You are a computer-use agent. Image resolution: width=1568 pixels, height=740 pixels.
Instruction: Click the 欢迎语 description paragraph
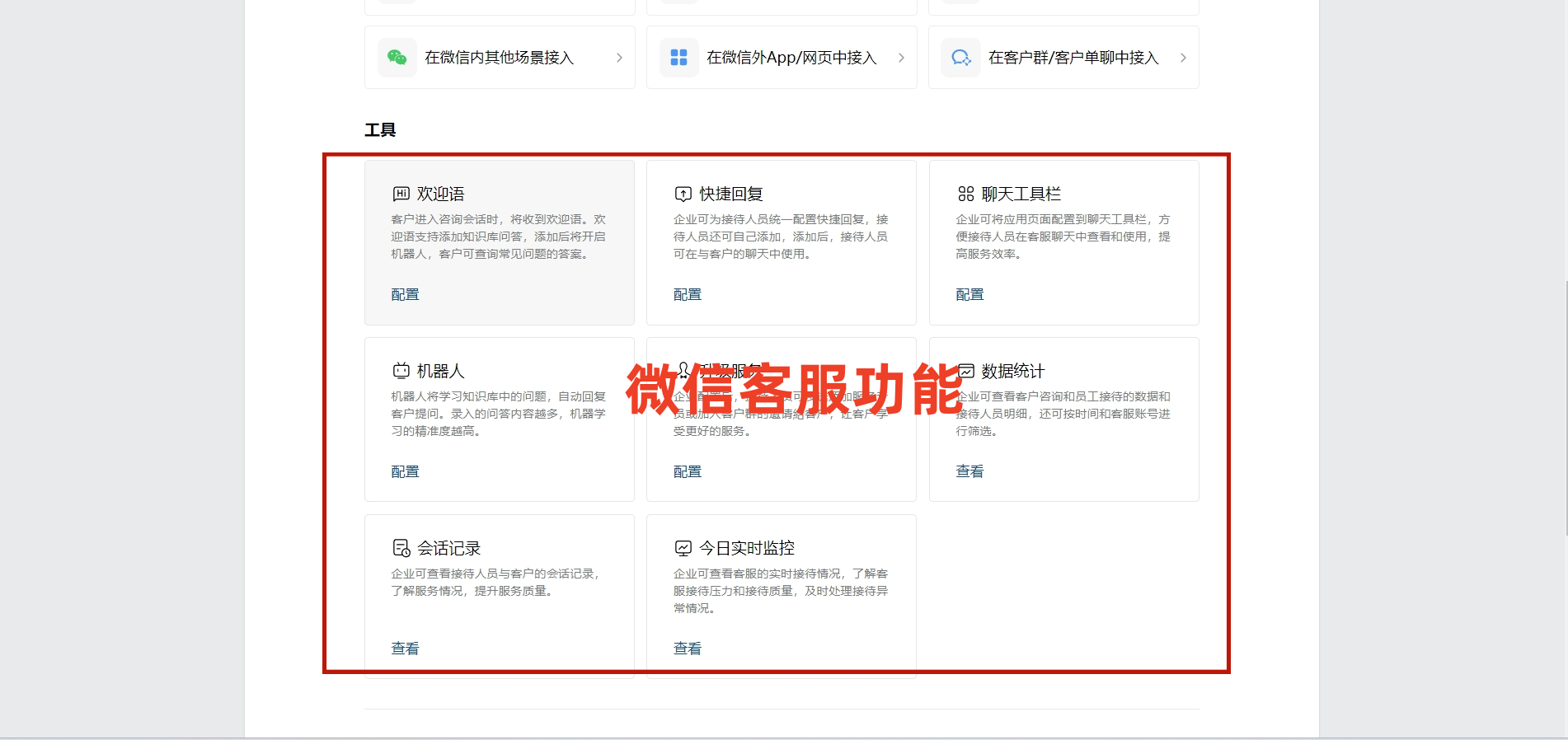pyautogui.click(x=498, y=237)
